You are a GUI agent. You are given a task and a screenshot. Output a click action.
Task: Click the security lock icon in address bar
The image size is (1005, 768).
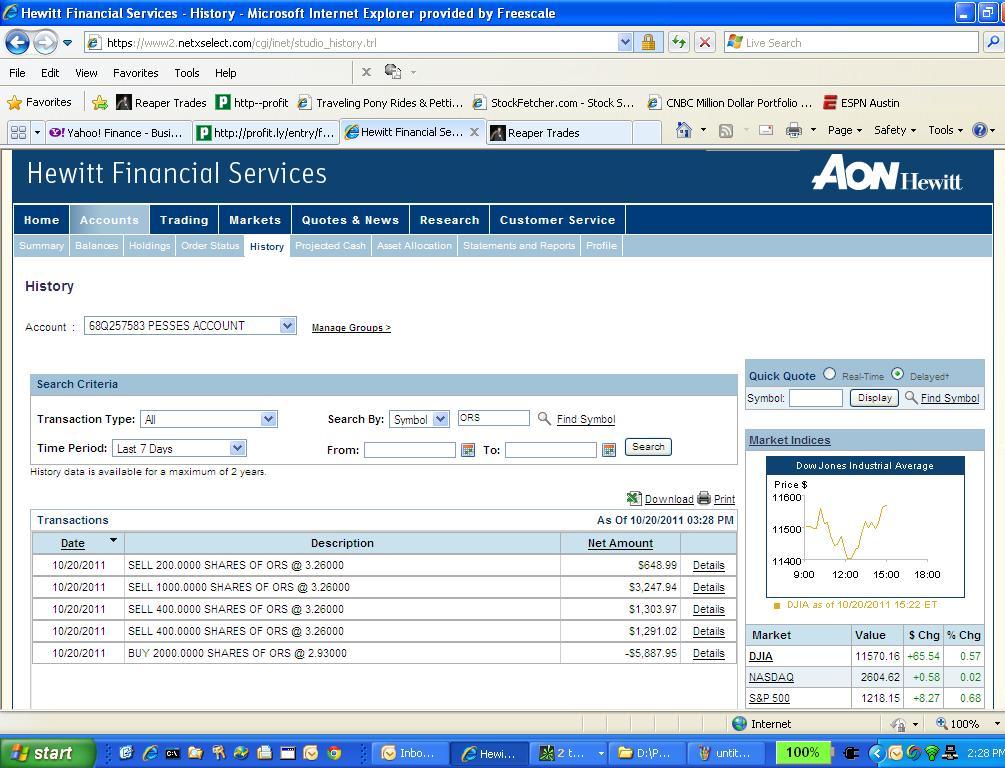click(649, 43)
